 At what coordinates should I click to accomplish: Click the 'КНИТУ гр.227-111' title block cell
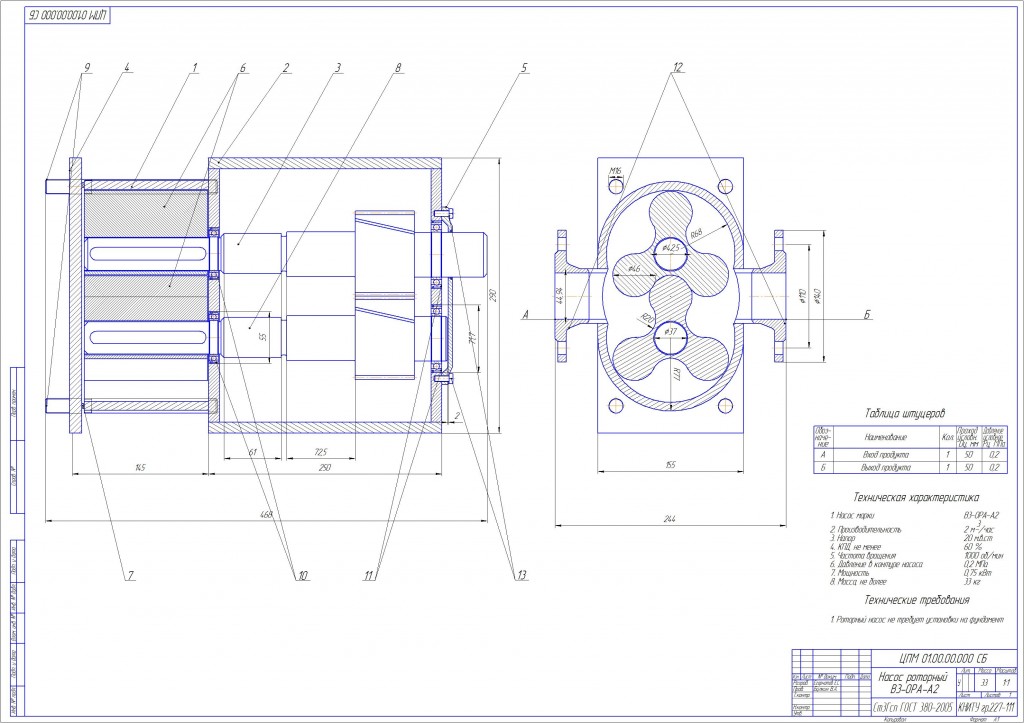tap(986, 707)
